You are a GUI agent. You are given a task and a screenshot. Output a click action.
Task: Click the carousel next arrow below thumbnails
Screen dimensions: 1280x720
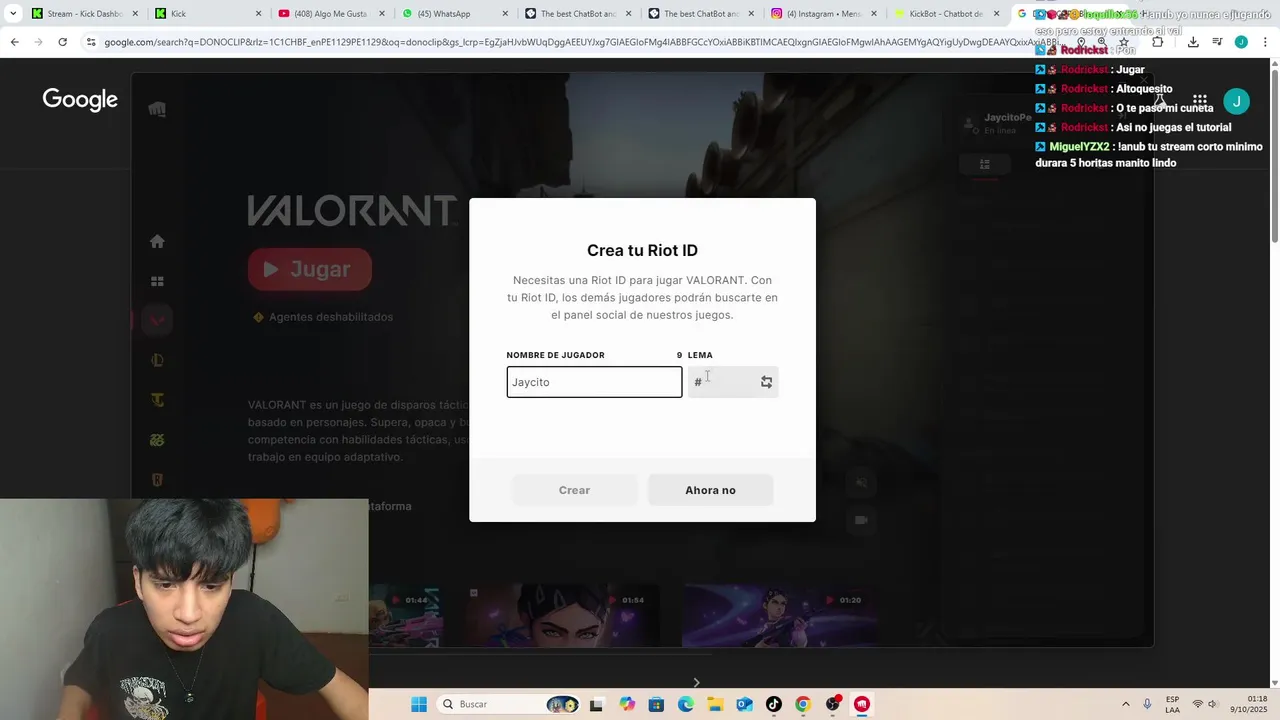pos(696,683)
